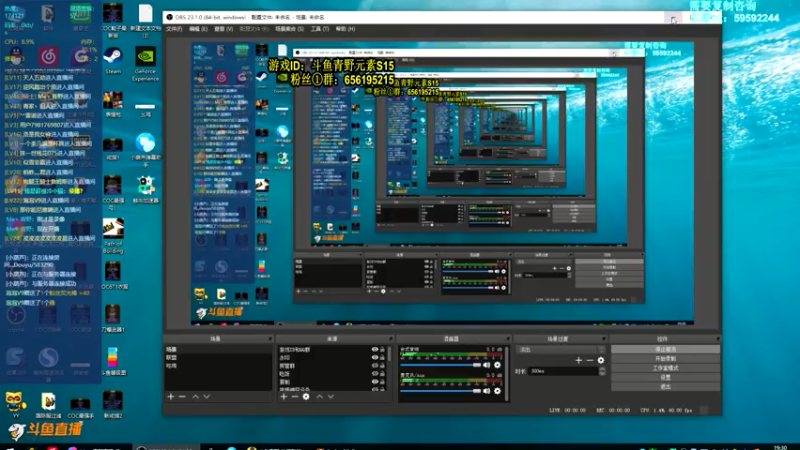Image resolution: width=800 pixels, height=450 pixels.
Task: Add a scene transition with the plus icon
Action: [579, 360]
